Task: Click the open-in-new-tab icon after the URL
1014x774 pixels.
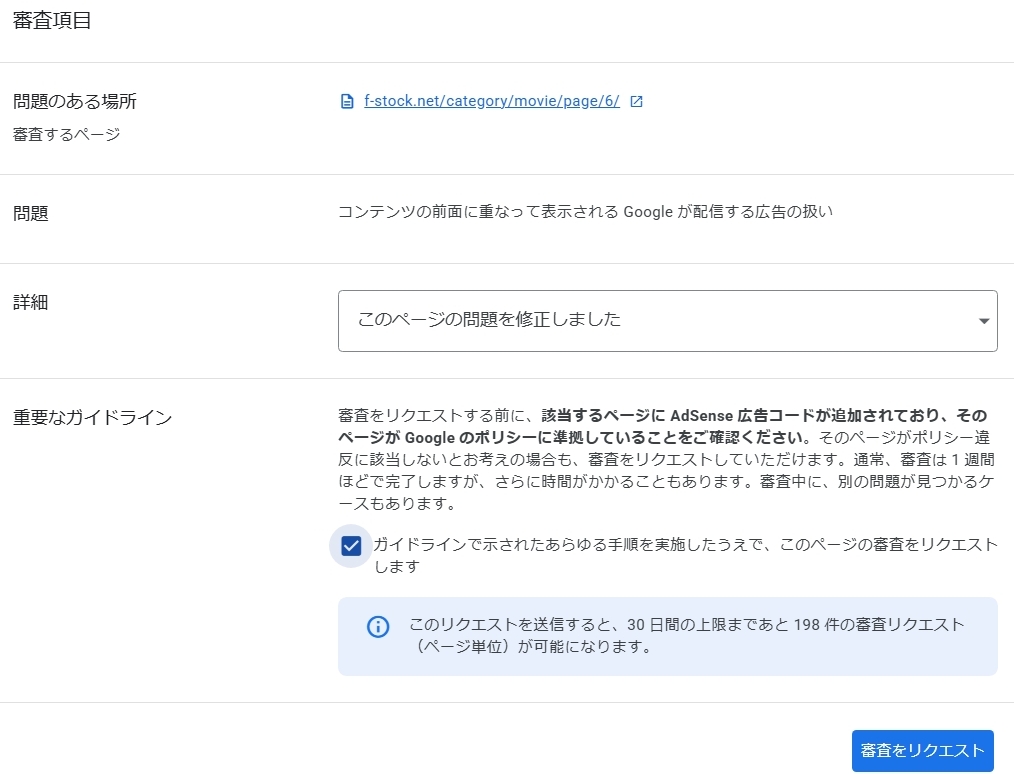Action: coord(637,101)
